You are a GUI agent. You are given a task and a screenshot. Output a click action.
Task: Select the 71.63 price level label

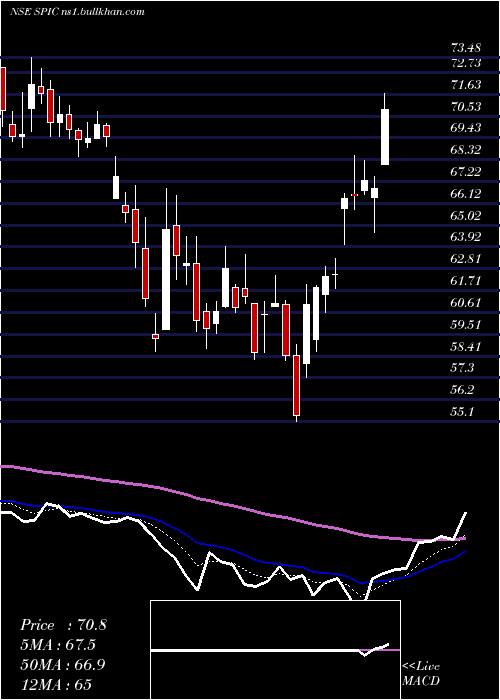tap(466, 84)
